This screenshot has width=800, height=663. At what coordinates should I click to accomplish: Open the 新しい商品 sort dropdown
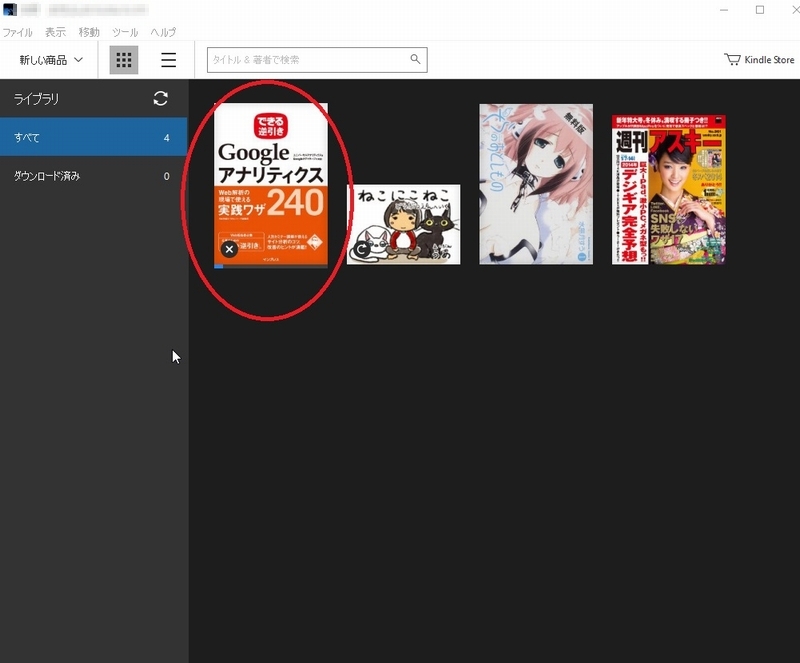[51, 60]
